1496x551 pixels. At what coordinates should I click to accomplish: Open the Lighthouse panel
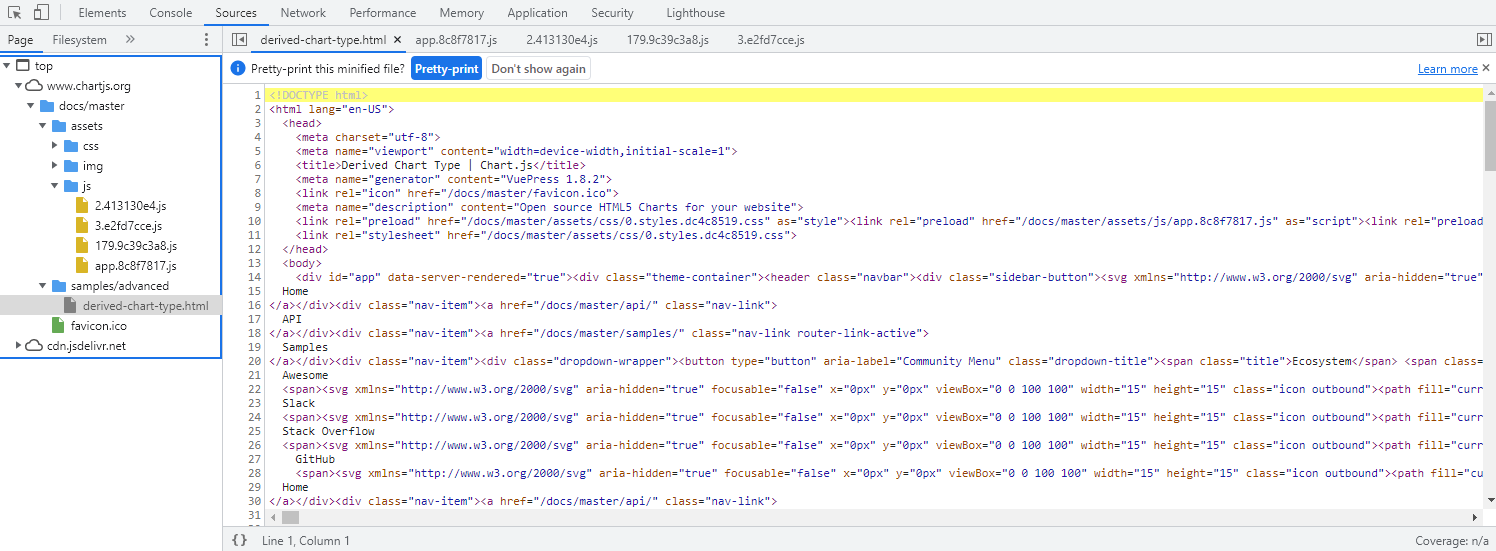pos(696,13)
